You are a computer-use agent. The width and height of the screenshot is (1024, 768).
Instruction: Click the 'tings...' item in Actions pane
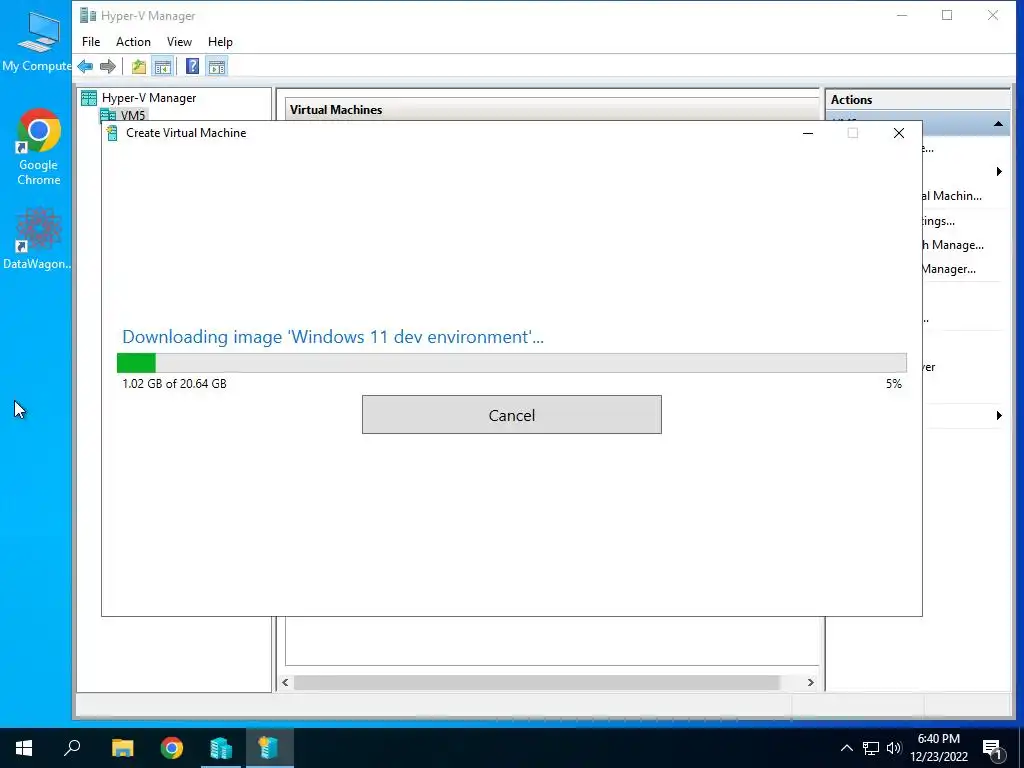pyautogui.click(x=938, y=221)
